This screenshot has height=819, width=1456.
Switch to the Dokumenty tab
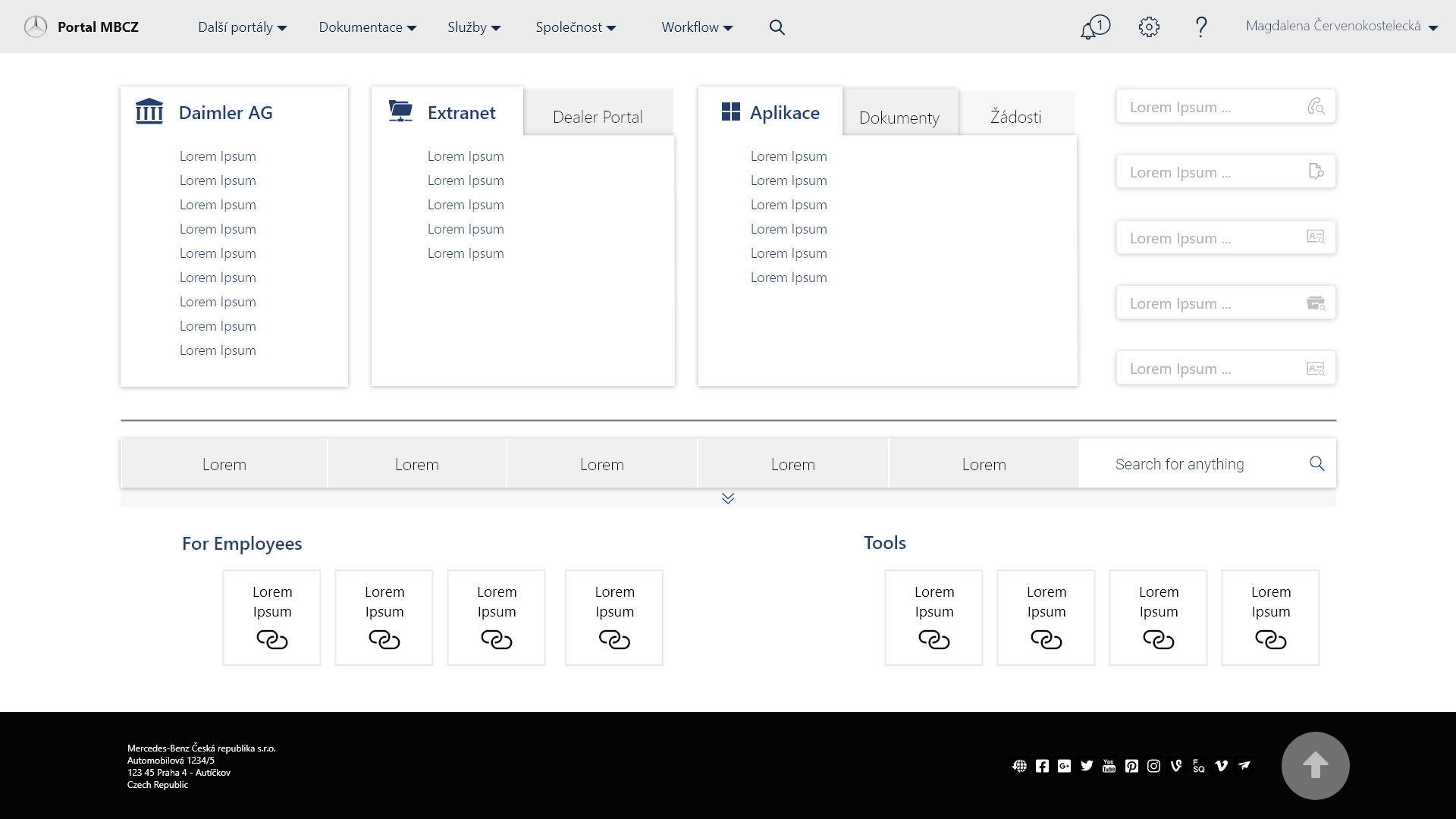899,118
